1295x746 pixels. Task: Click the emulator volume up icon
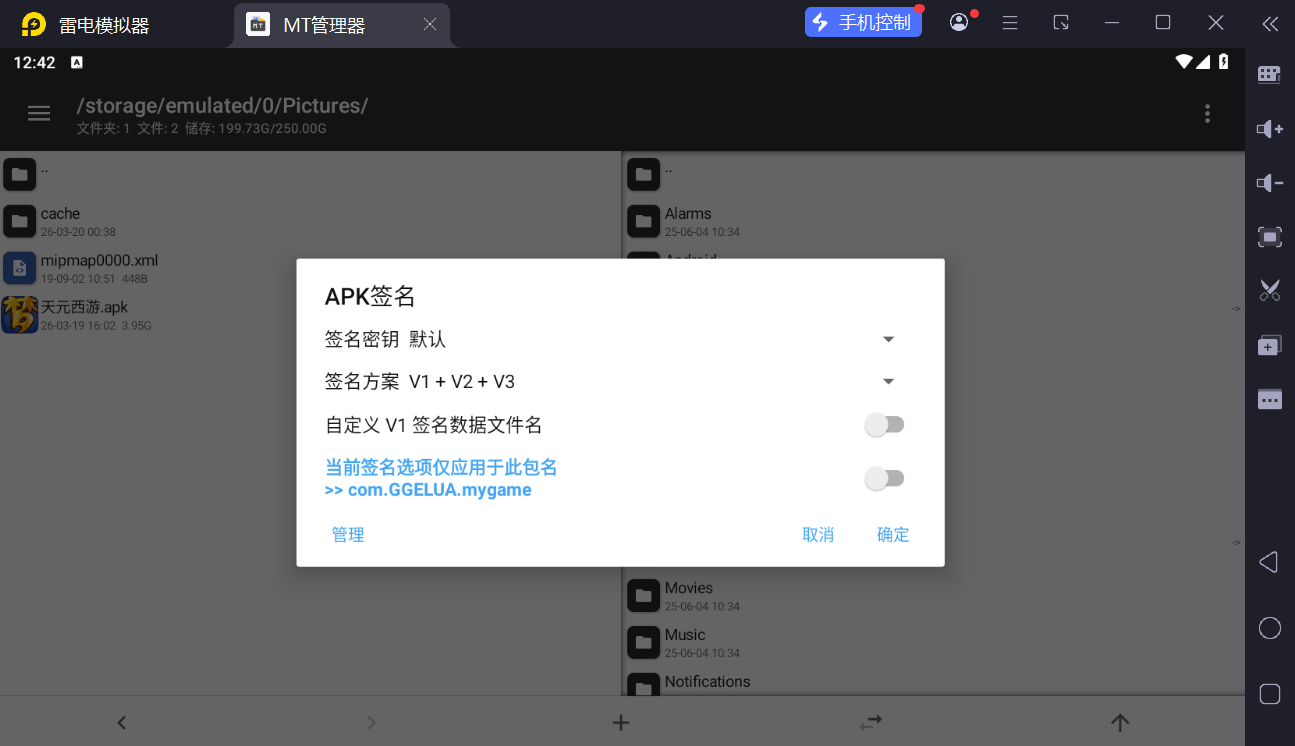click(x=1269, y=129)
